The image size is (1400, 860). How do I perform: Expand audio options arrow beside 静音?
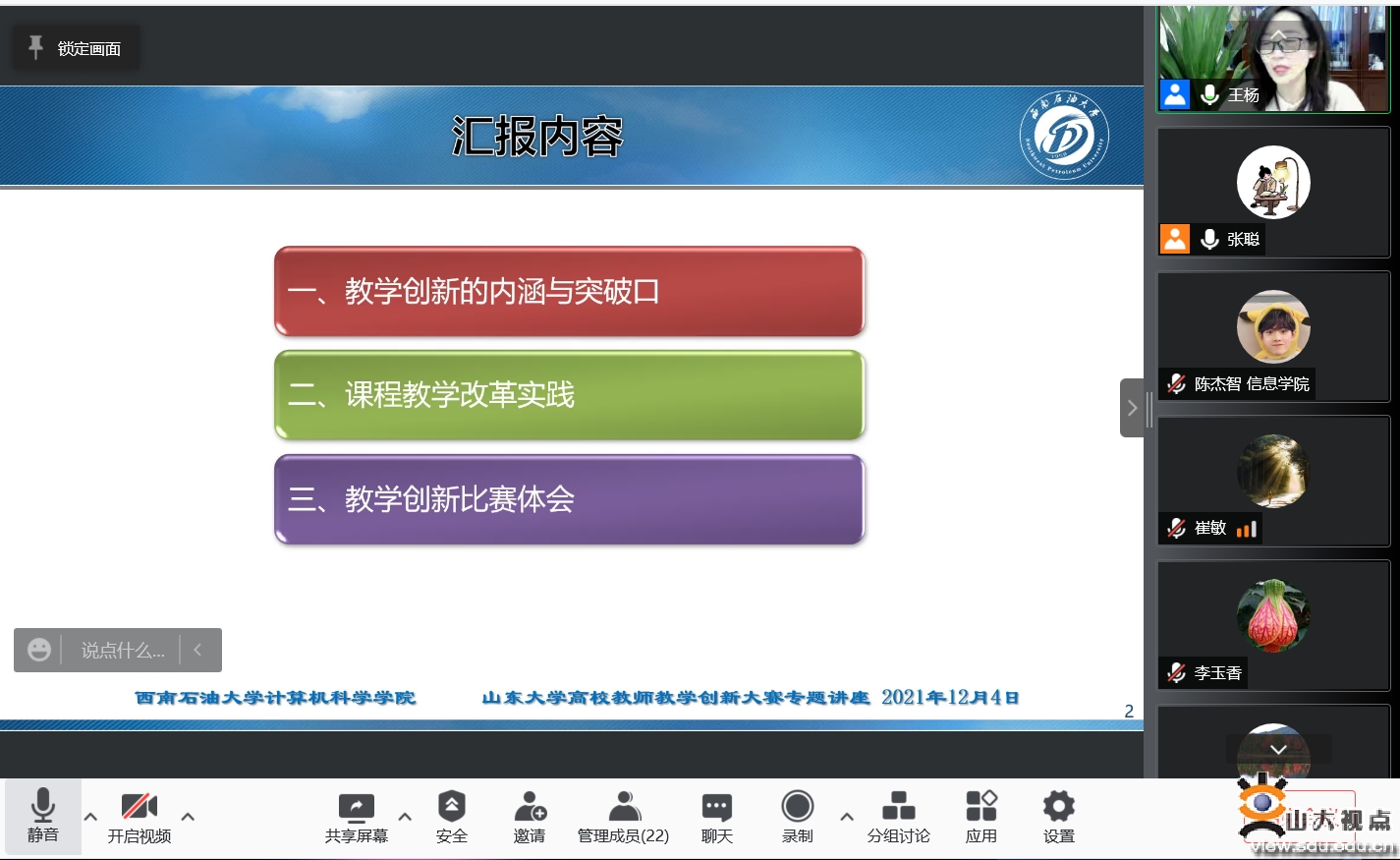[90, 817]
